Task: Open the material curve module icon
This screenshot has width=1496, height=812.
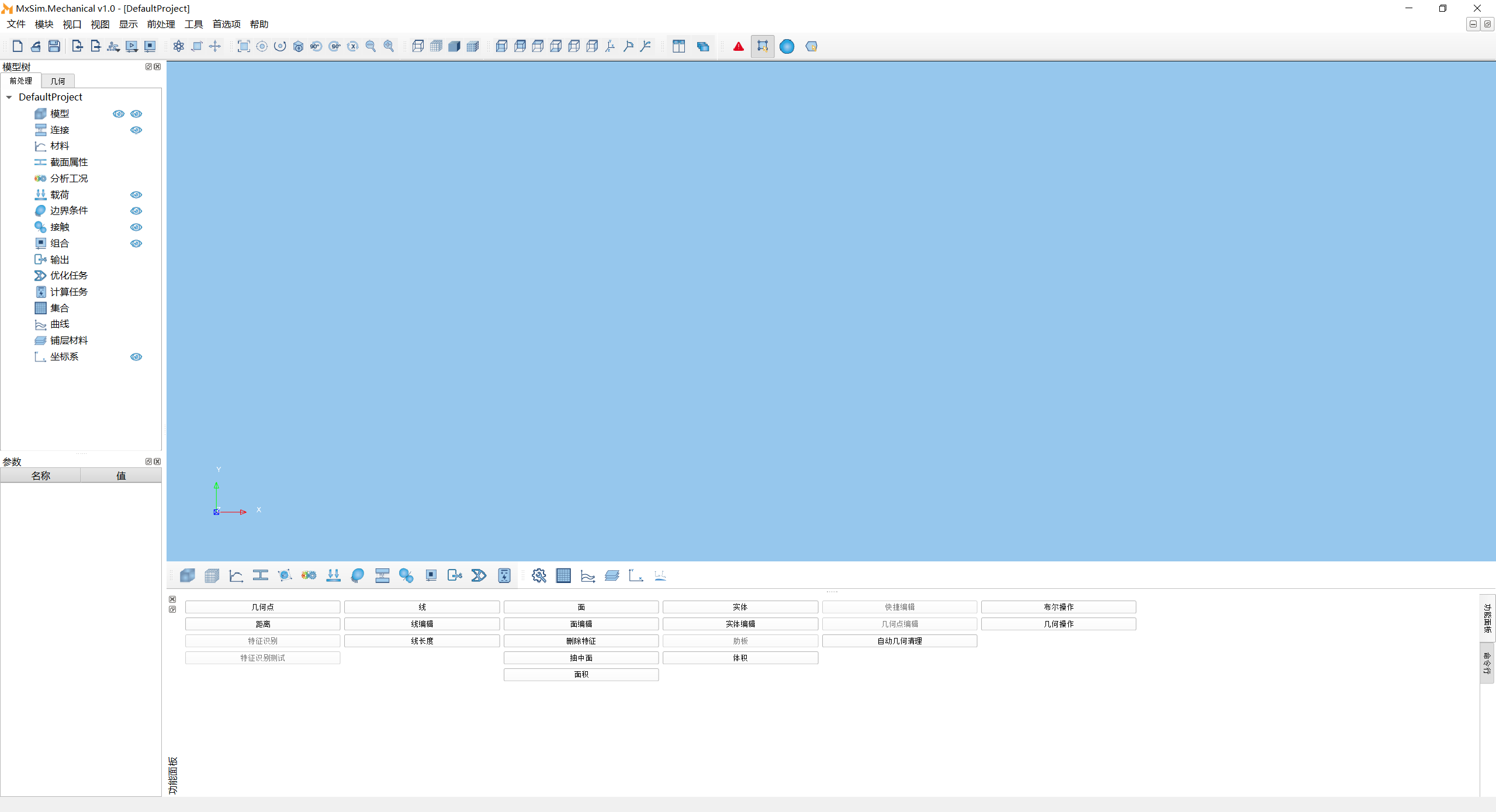Action: (236, 576)
